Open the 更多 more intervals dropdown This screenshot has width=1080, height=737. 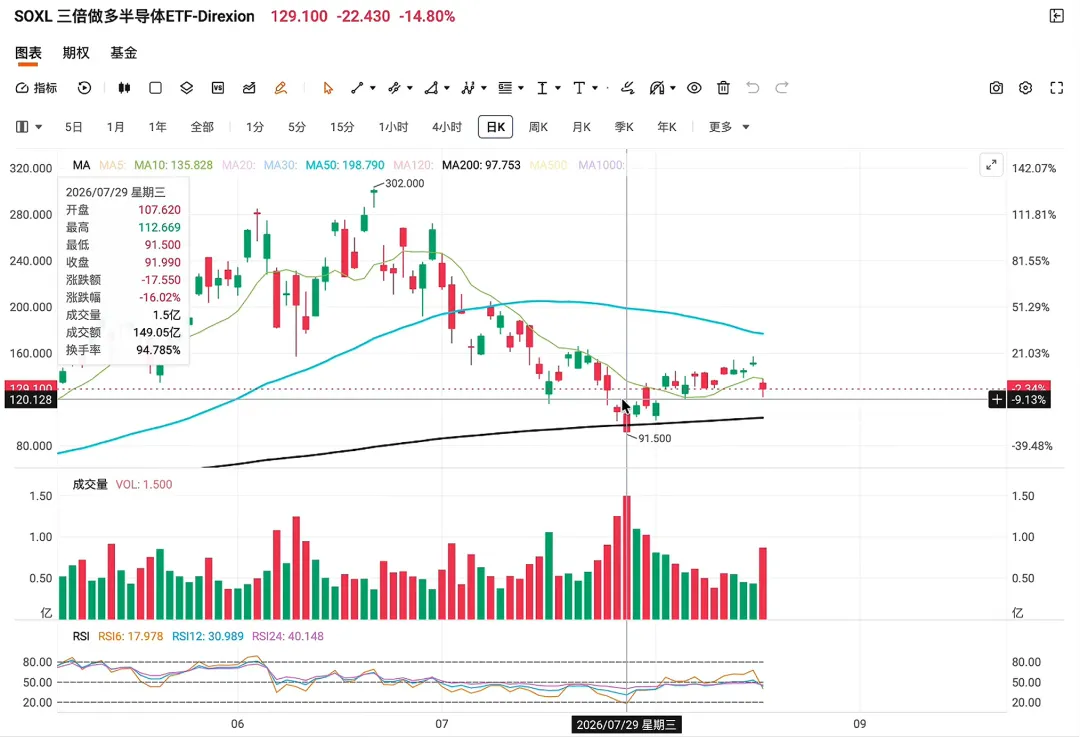(x=729, y=127)
